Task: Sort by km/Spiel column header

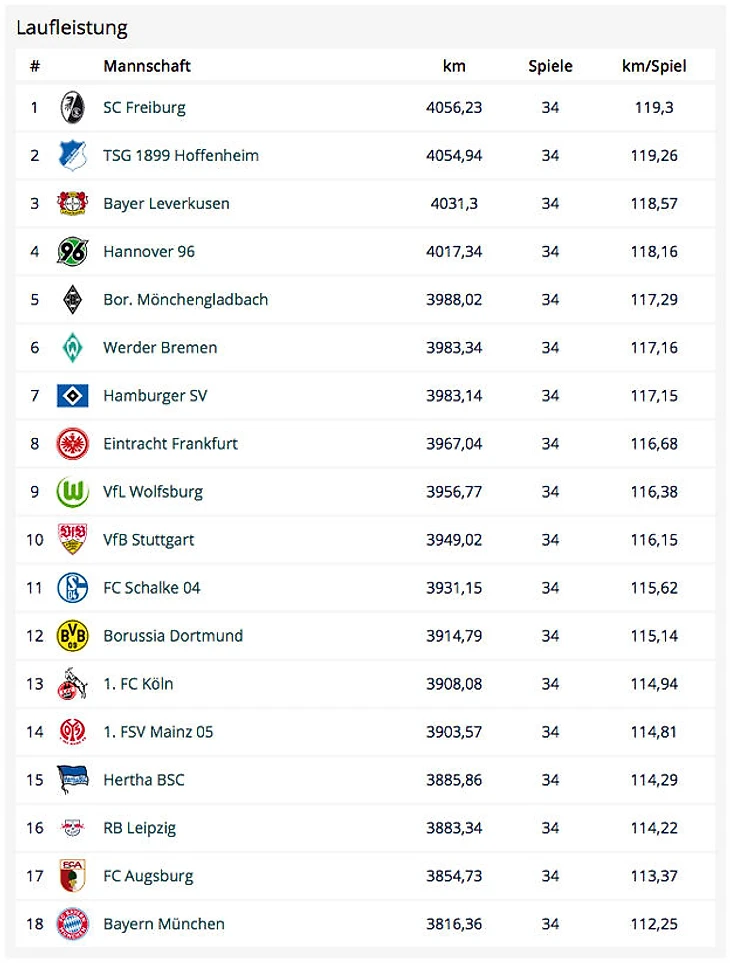Action: [x=654, y=66]
